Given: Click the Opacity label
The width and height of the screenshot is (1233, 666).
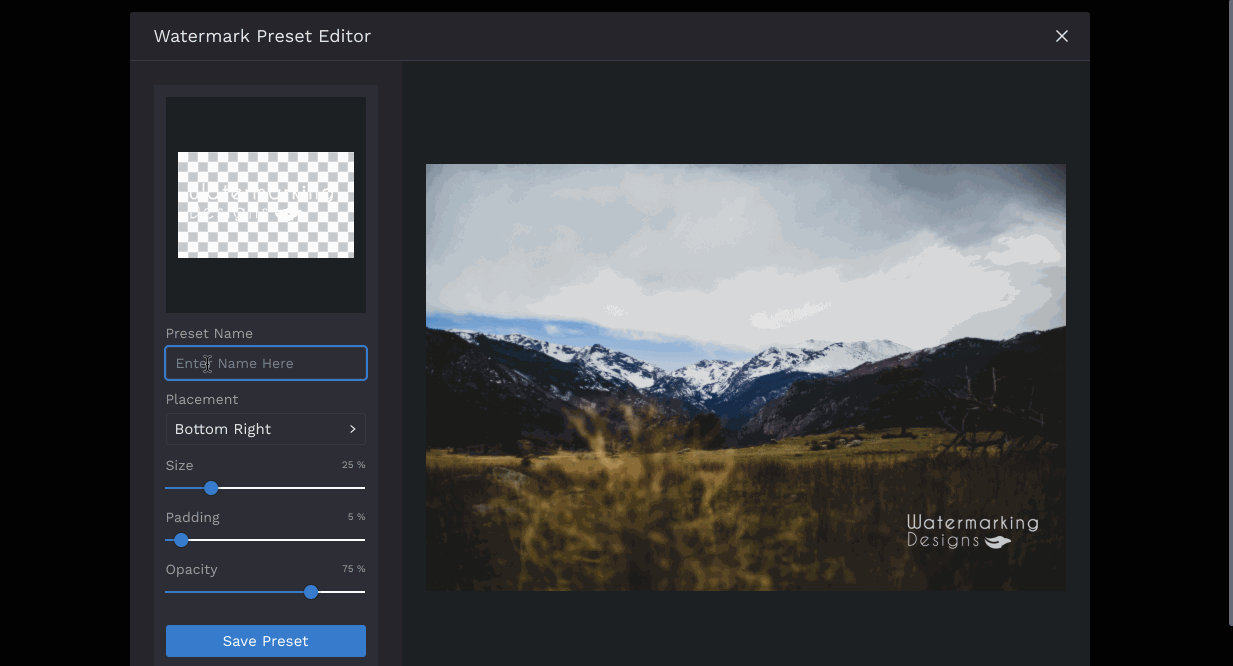Looking at the screenshot, I should tap(191, 569).
